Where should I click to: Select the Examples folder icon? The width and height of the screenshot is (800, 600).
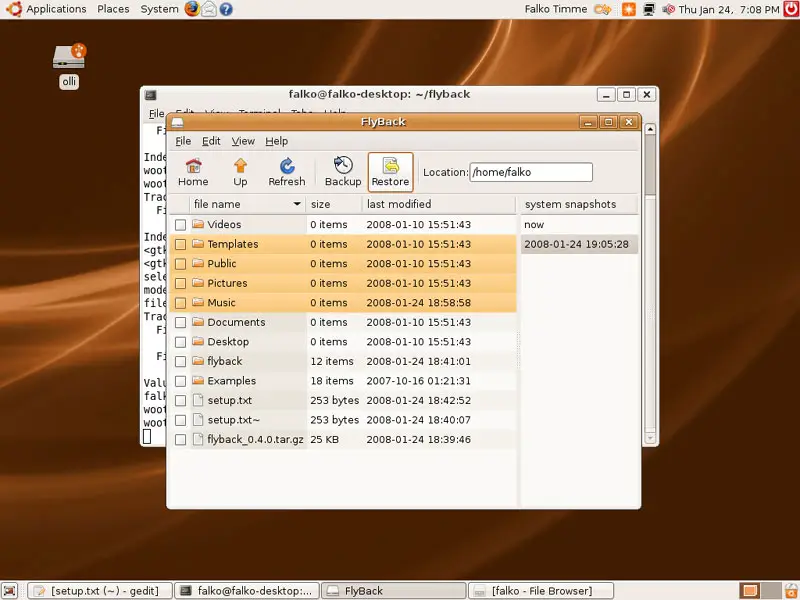point(198,381)
